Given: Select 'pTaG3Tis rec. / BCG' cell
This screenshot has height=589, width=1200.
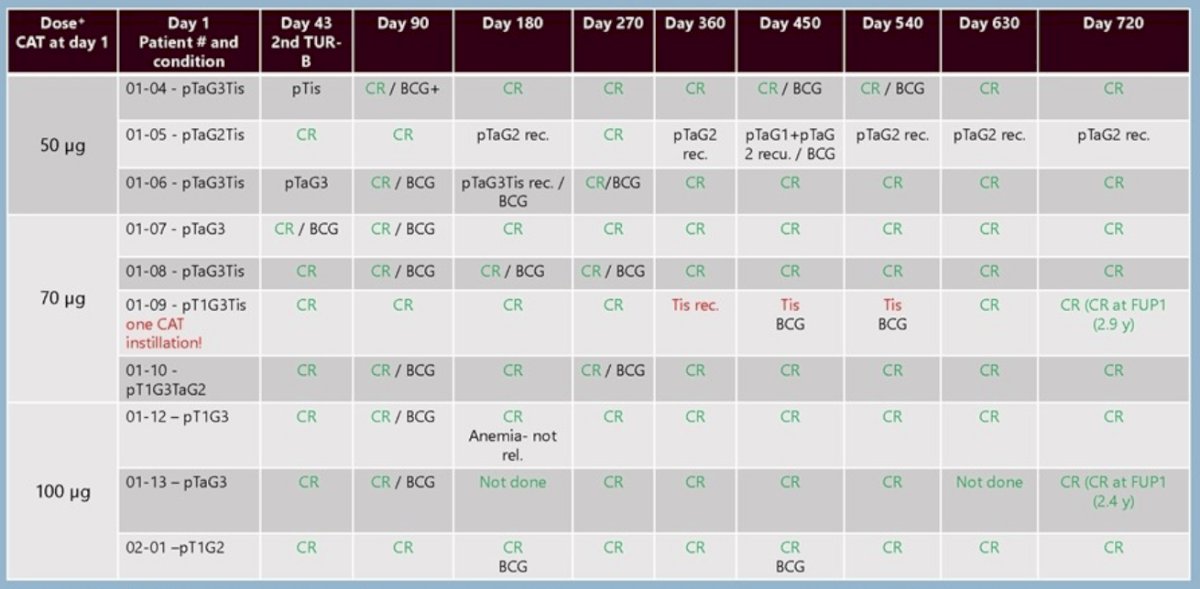Looking at the screenshot, I should pos(513,192).
